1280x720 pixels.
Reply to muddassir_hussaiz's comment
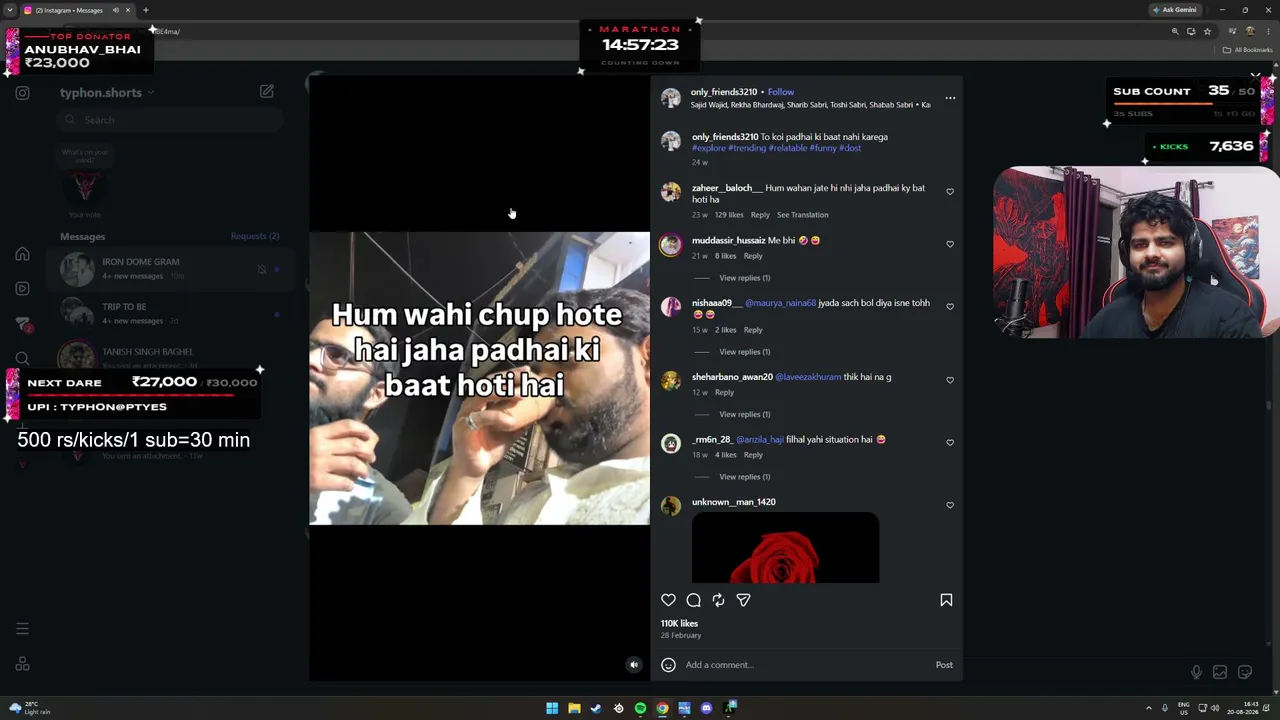pos(753,256)
